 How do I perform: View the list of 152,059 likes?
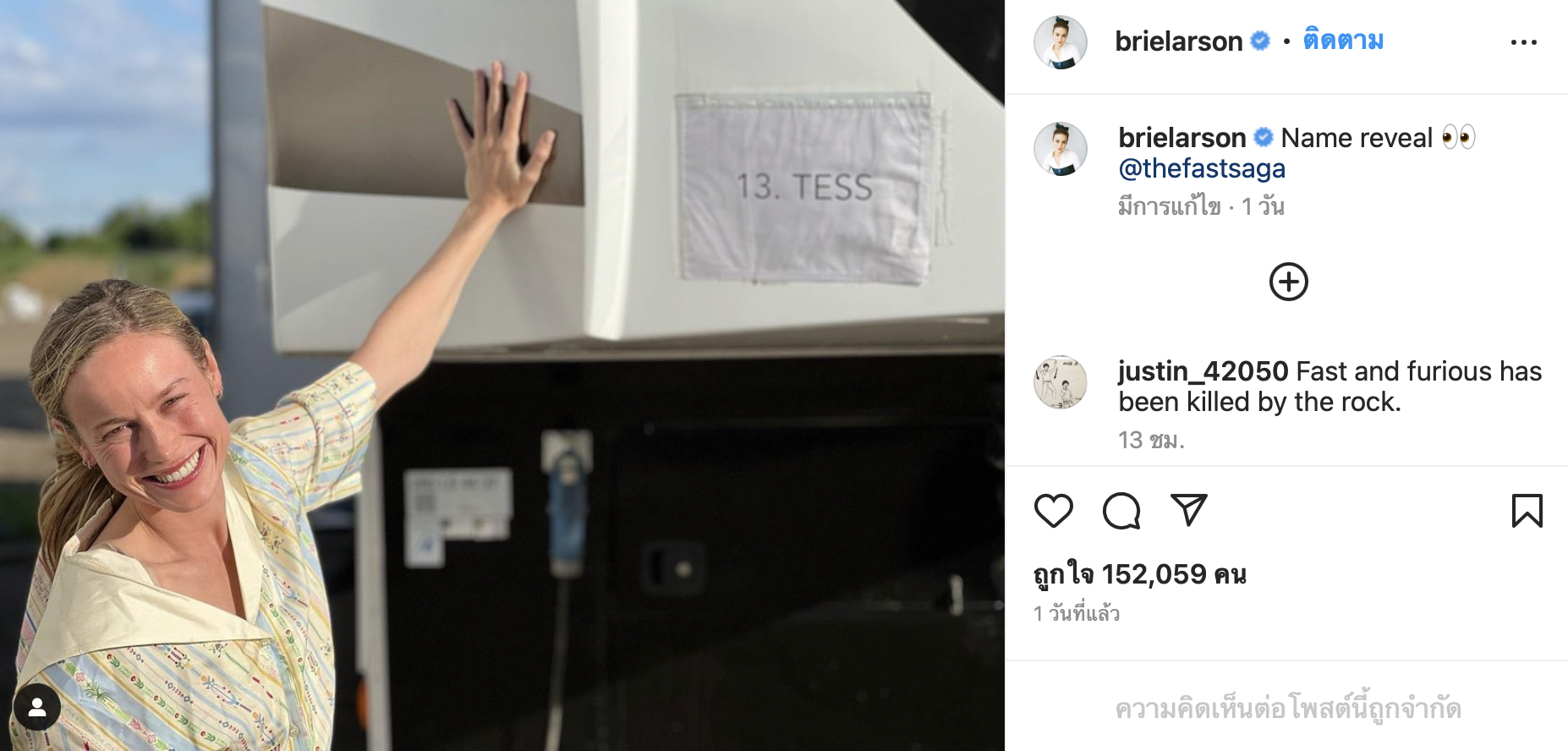pyautogui.click(x=1139, y=574)
